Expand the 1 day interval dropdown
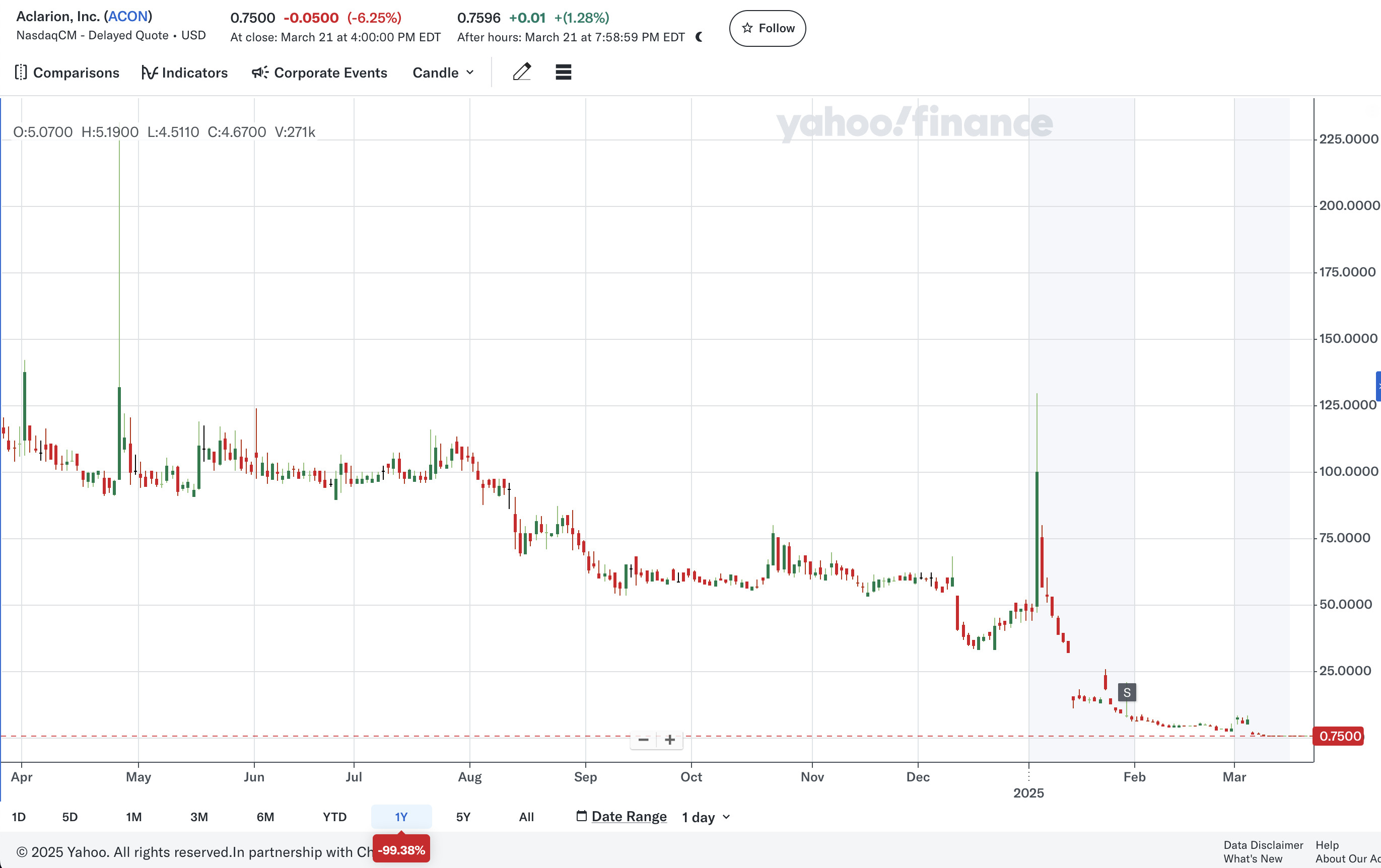This screenshot has width=1381, height=868. tap(706, 817)
